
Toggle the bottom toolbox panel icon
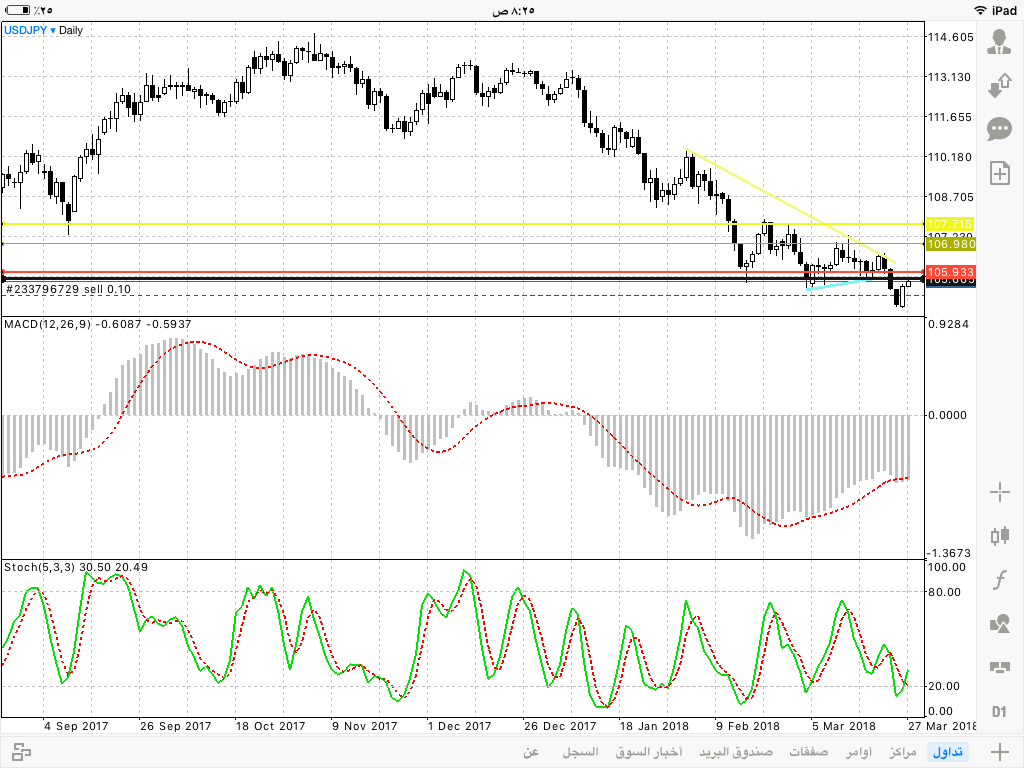click(22, 752)
